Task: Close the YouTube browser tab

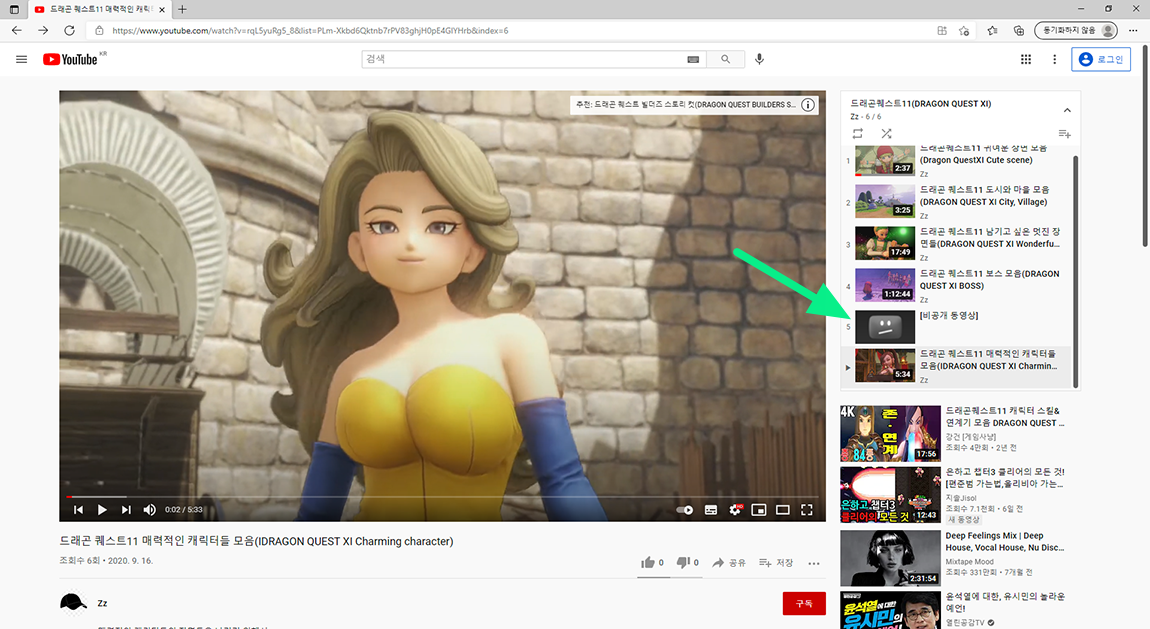Action: (162, 10)
